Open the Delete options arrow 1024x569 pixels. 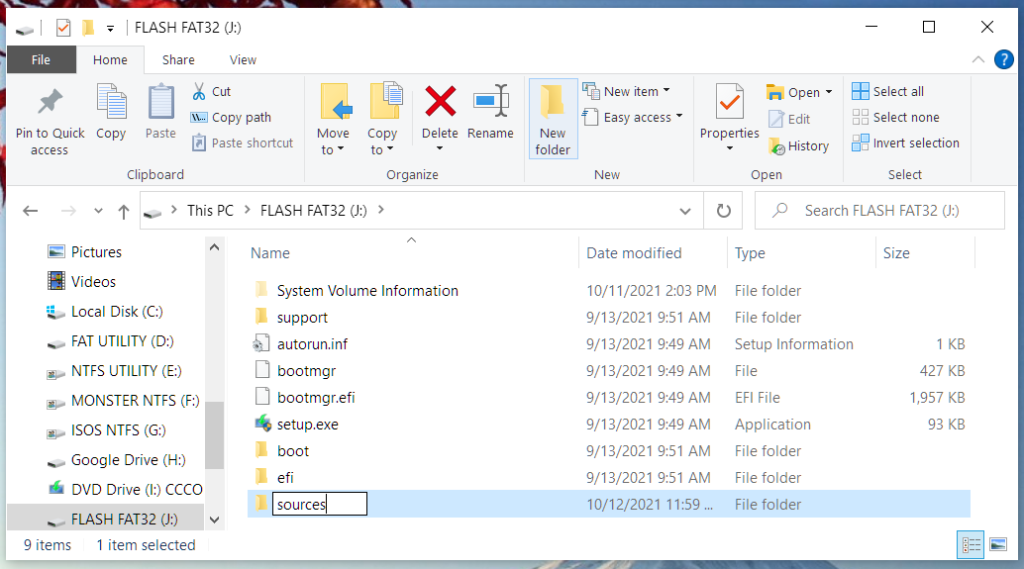(440, 150)
